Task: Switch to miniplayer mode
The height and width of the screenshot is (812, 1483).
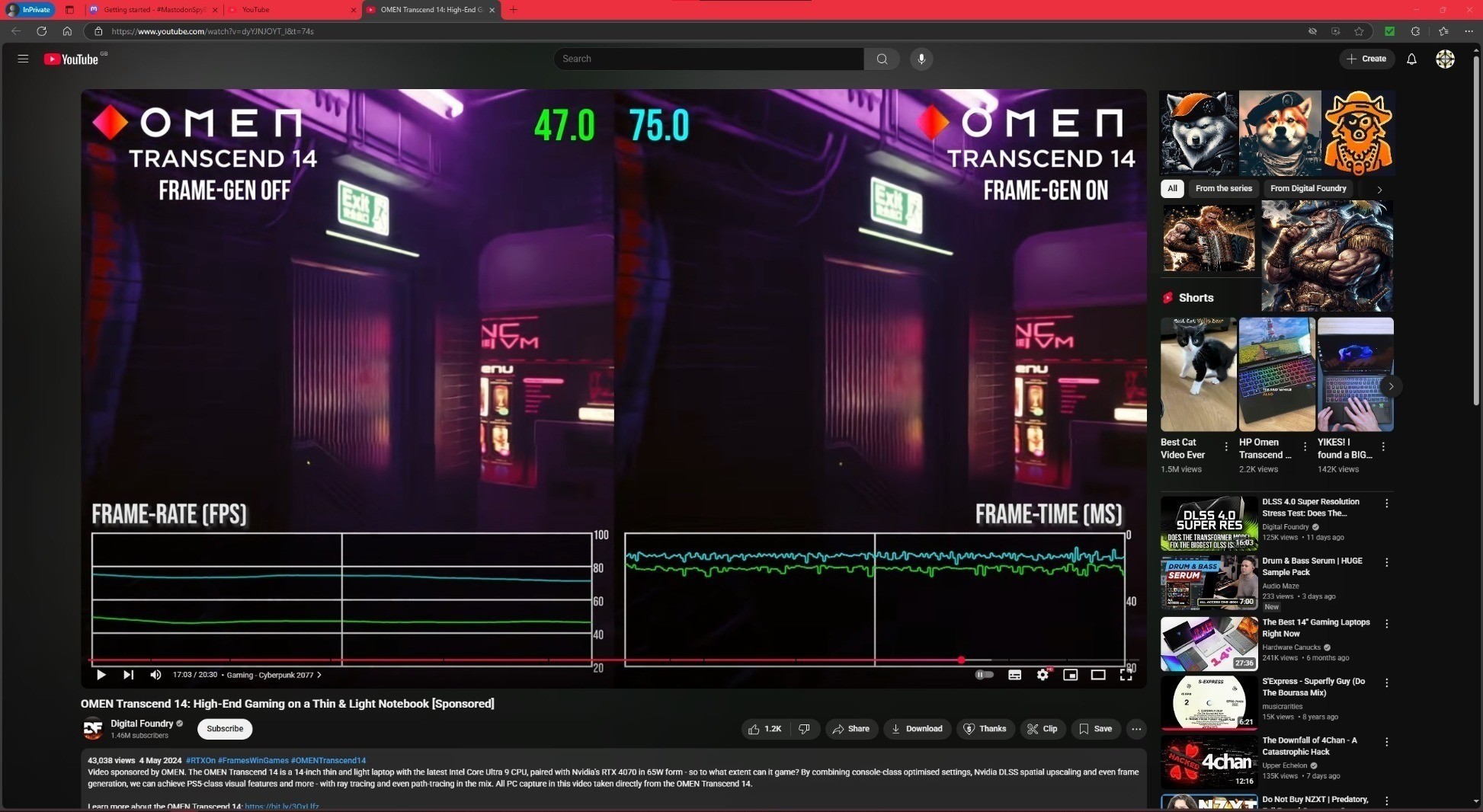Action: click(1070, 675)
